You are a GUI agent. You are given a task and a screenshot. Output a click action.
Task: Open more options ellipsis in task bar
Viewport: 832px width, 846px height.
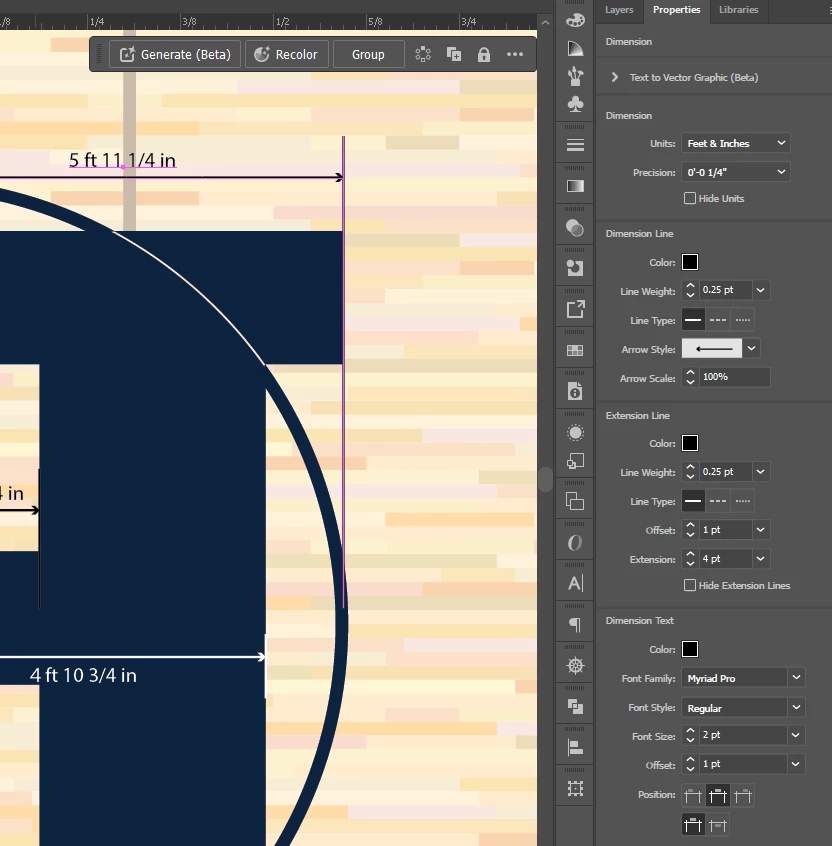click(x=515, y=54)
